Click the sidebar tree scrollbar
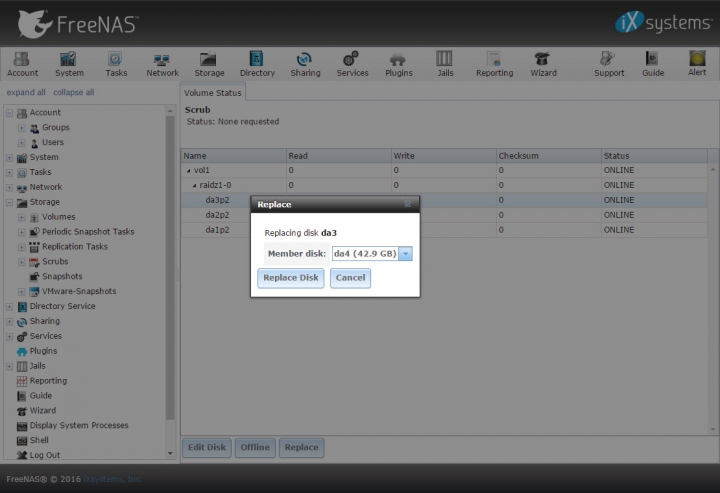Image resolution: width=720 pixels, height=493 pixels. (x=170, y=266)
